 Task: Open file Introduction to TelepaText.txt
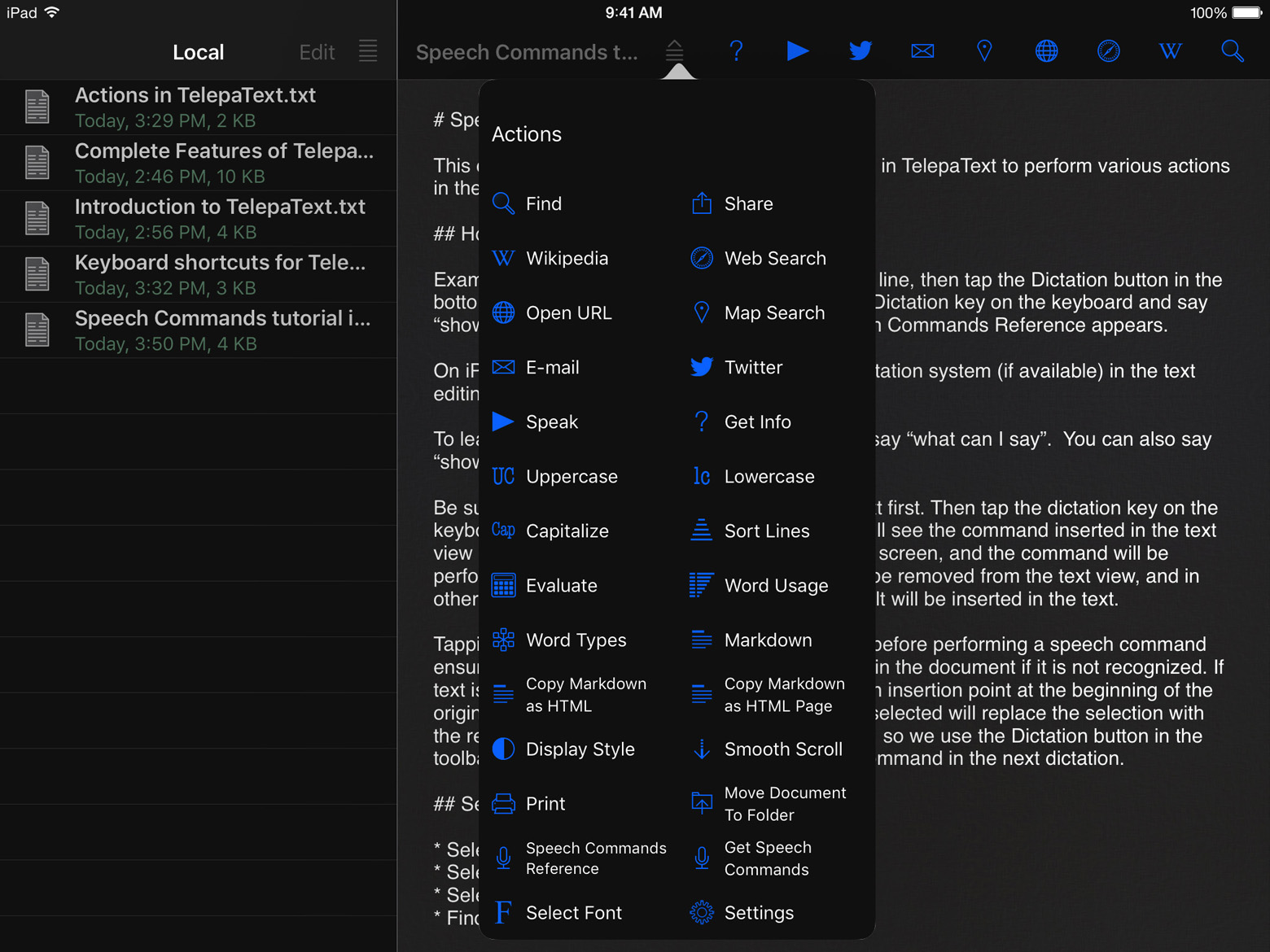tap(199, 219)
